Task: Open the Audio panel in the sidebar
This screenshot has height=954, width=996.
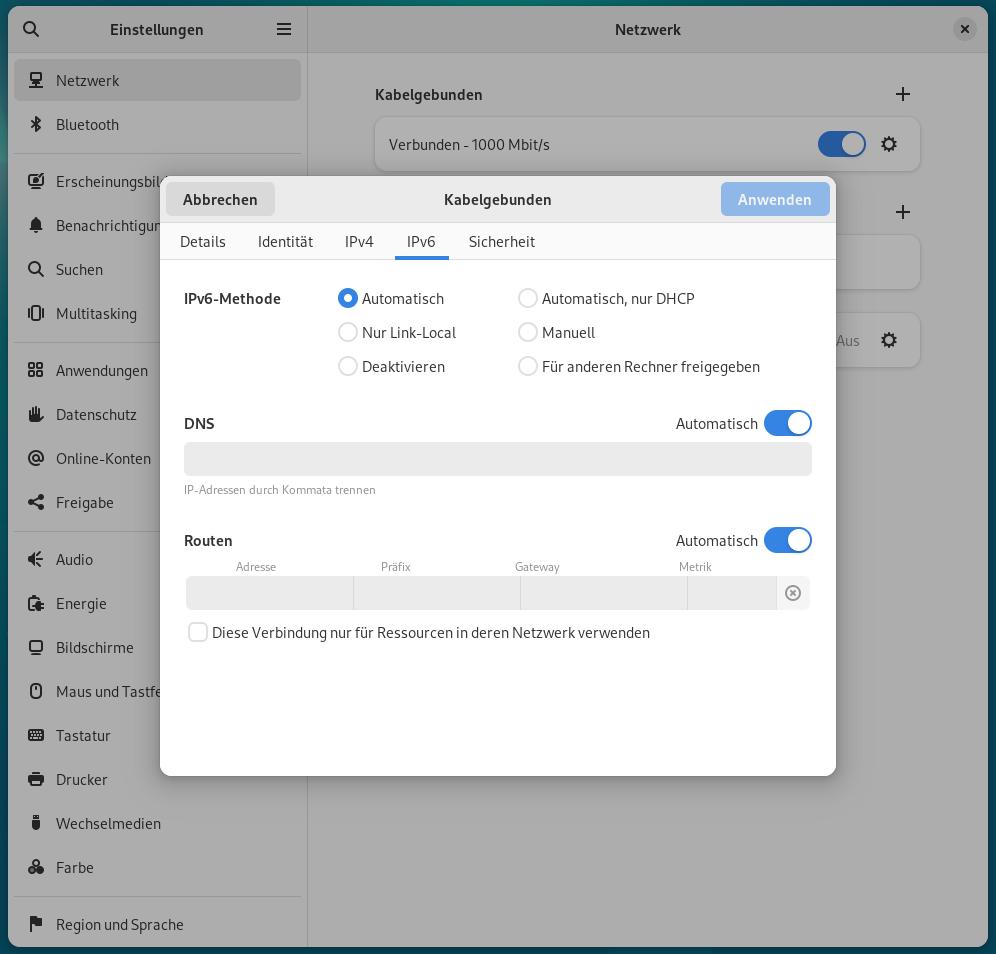Action: pos(74,560)
